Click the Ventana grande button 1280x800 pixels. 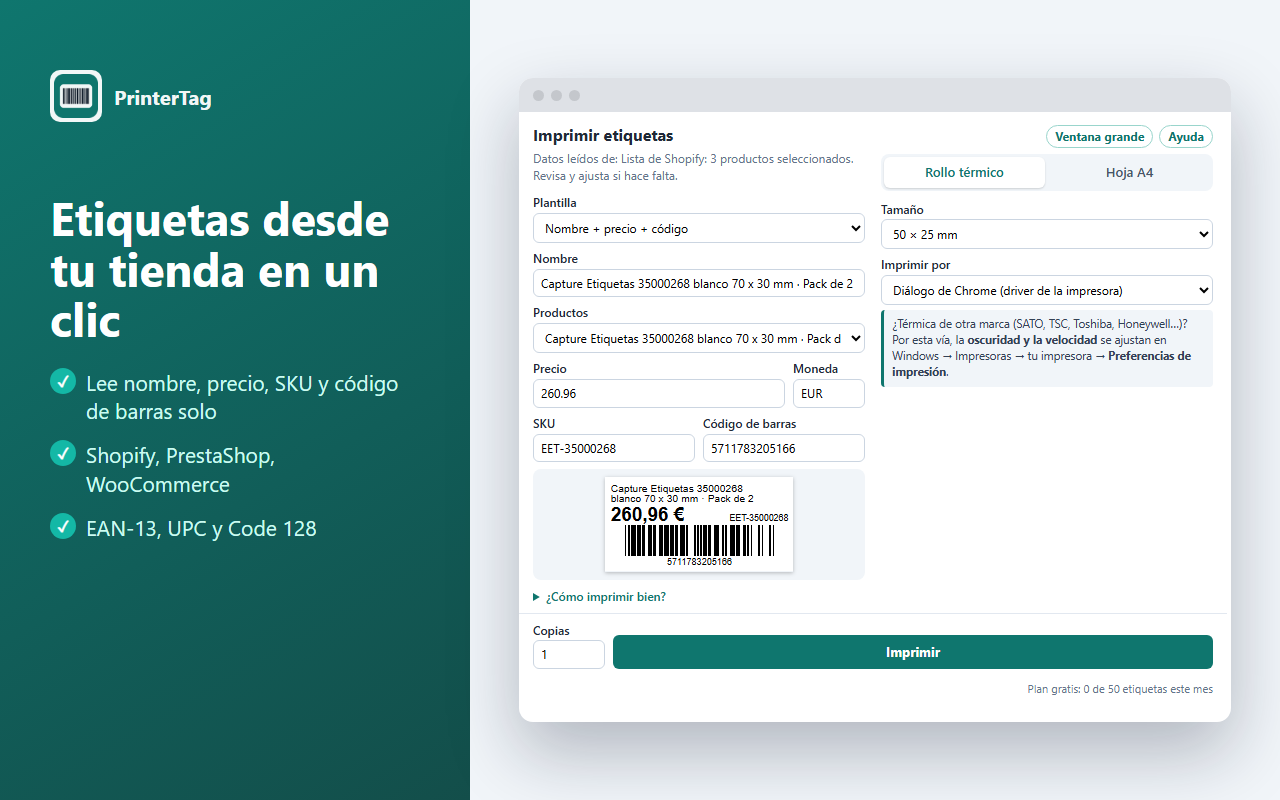click(1099, 137)
